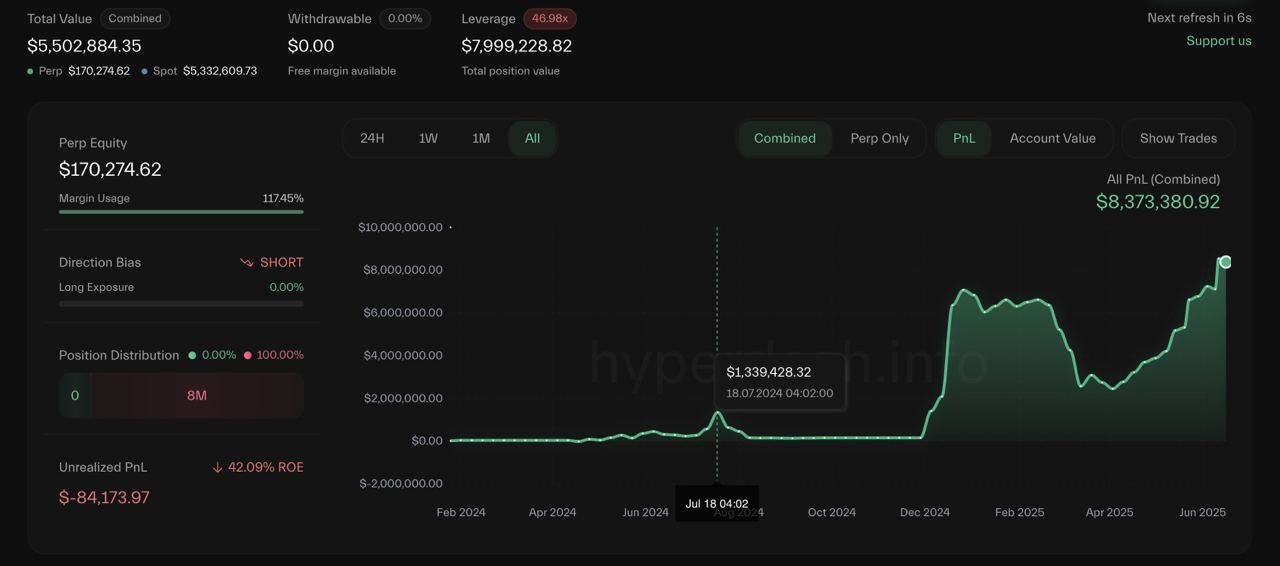
Task: Click the $8,373,380.92 All PnL value
Action: point(1158,202)
